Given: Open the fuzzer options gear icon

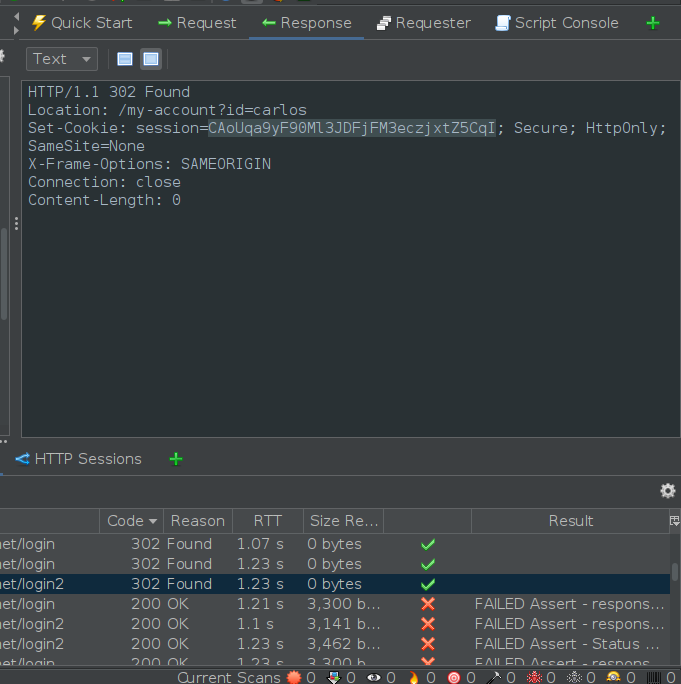Looking at the screenshot, I should click(667, 490).
